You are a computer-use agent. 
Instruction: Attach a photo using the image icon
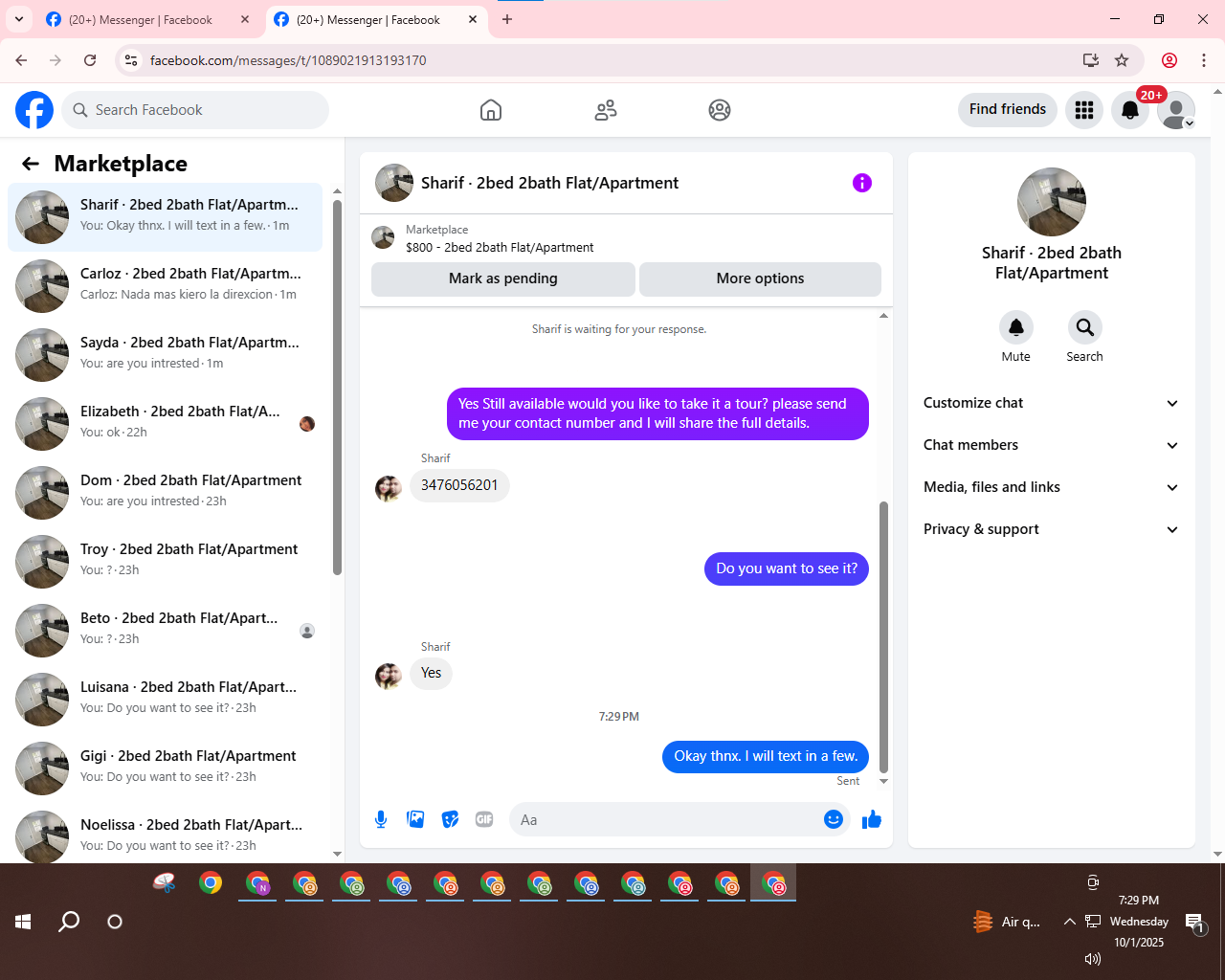[x=415, y=819]
